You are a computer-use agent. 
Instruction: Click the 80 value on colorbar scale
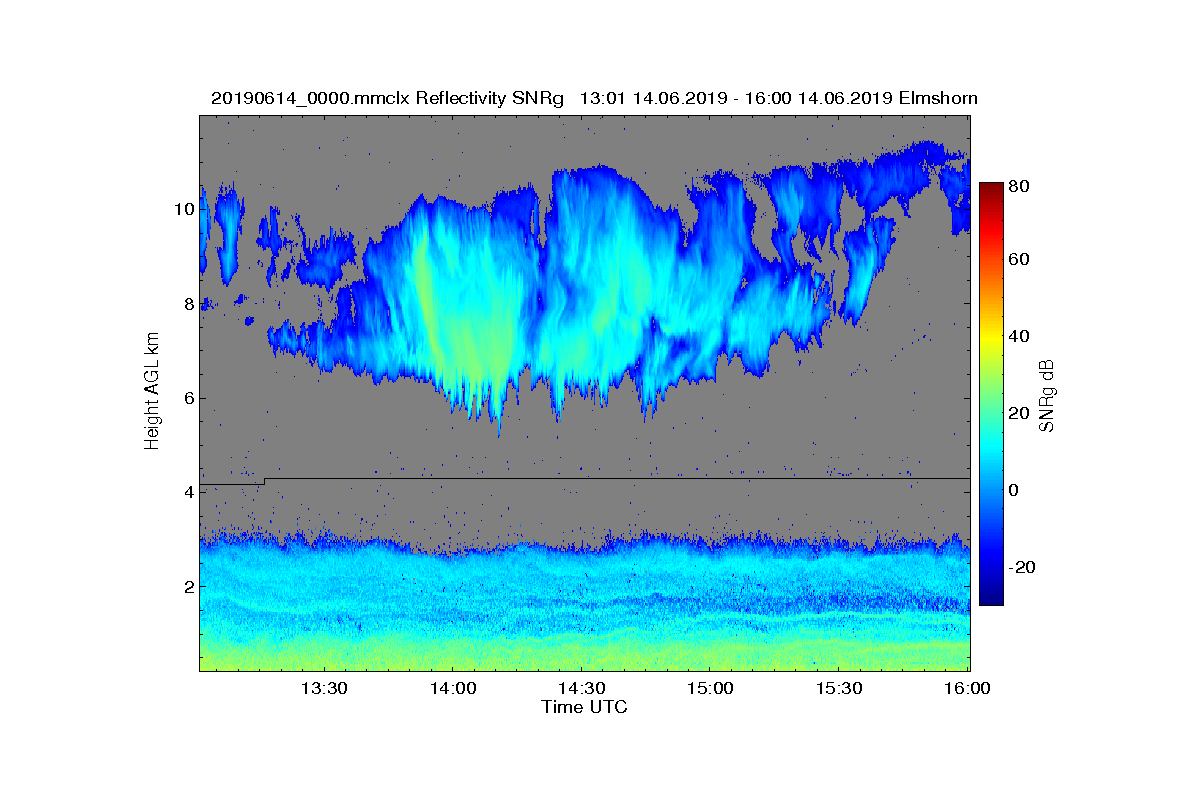1020,185
